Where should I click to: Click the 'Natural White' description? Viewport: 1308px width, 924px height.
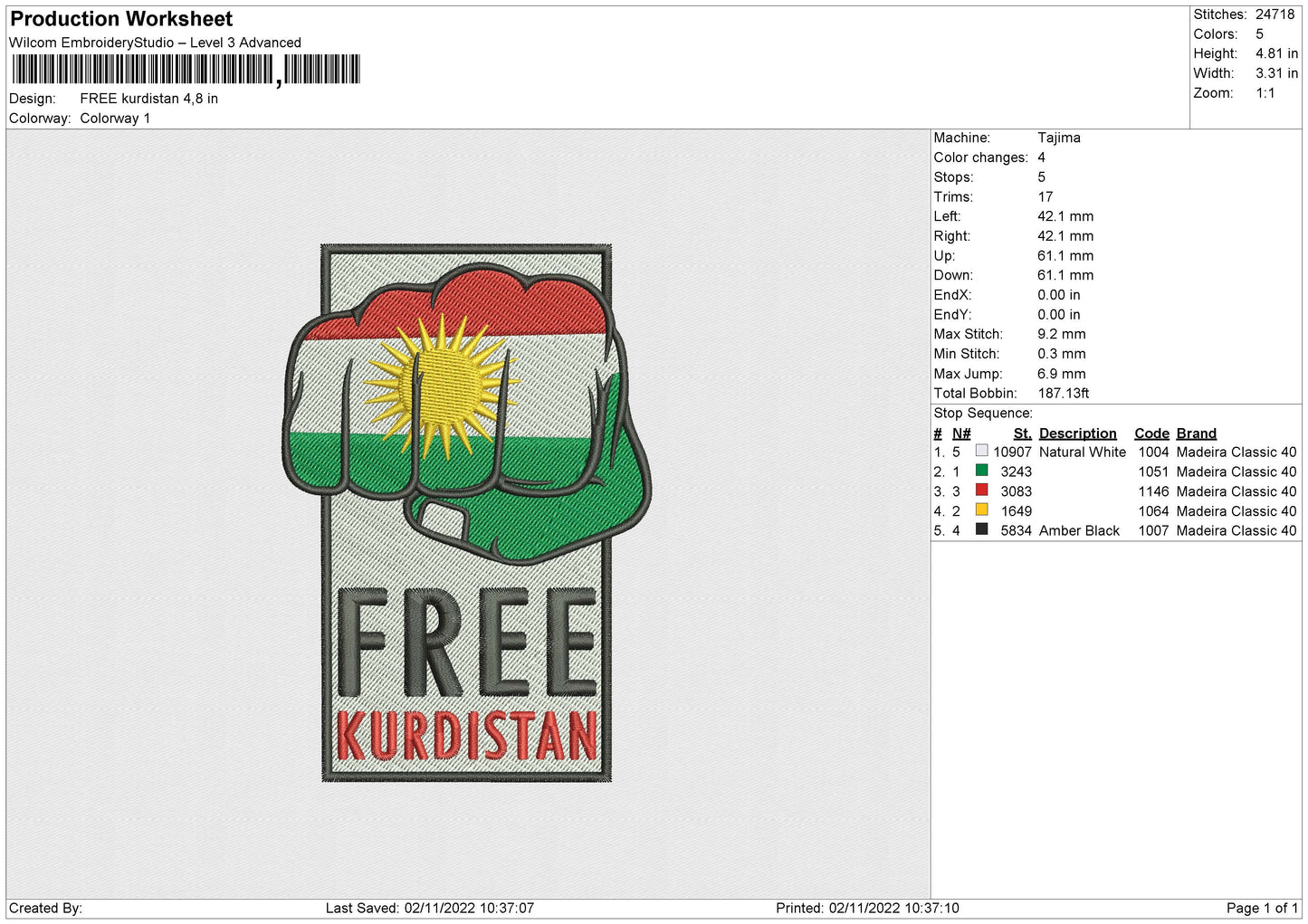point(1083,452)
